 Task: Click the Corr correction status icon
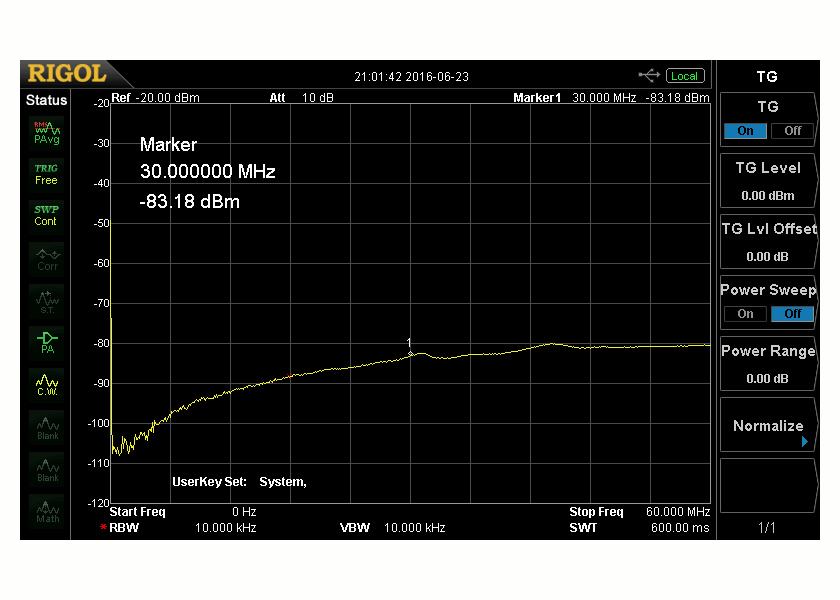click(46, 259)
